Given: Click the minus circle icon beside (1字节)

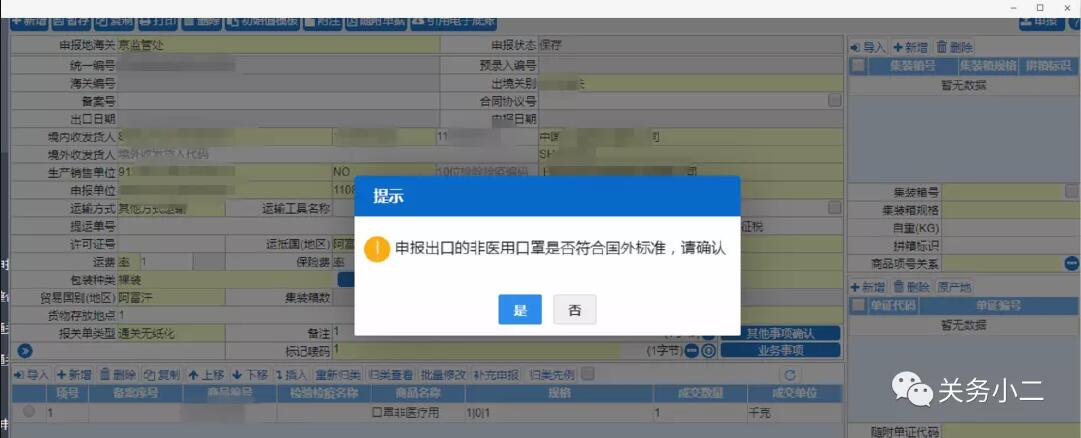Looking at the screenshot, I should click(x=692, y=350).
